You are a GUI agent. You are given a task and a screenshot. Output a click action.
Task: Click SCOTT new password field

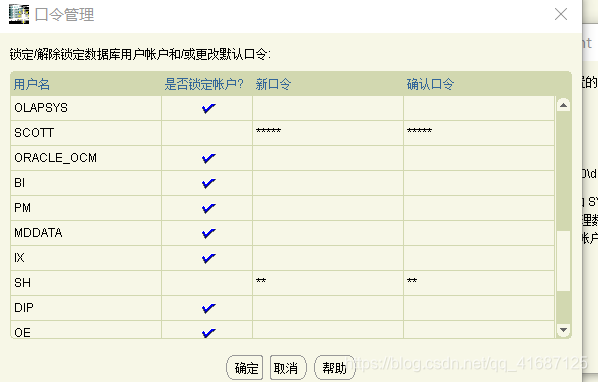(328, 133)
